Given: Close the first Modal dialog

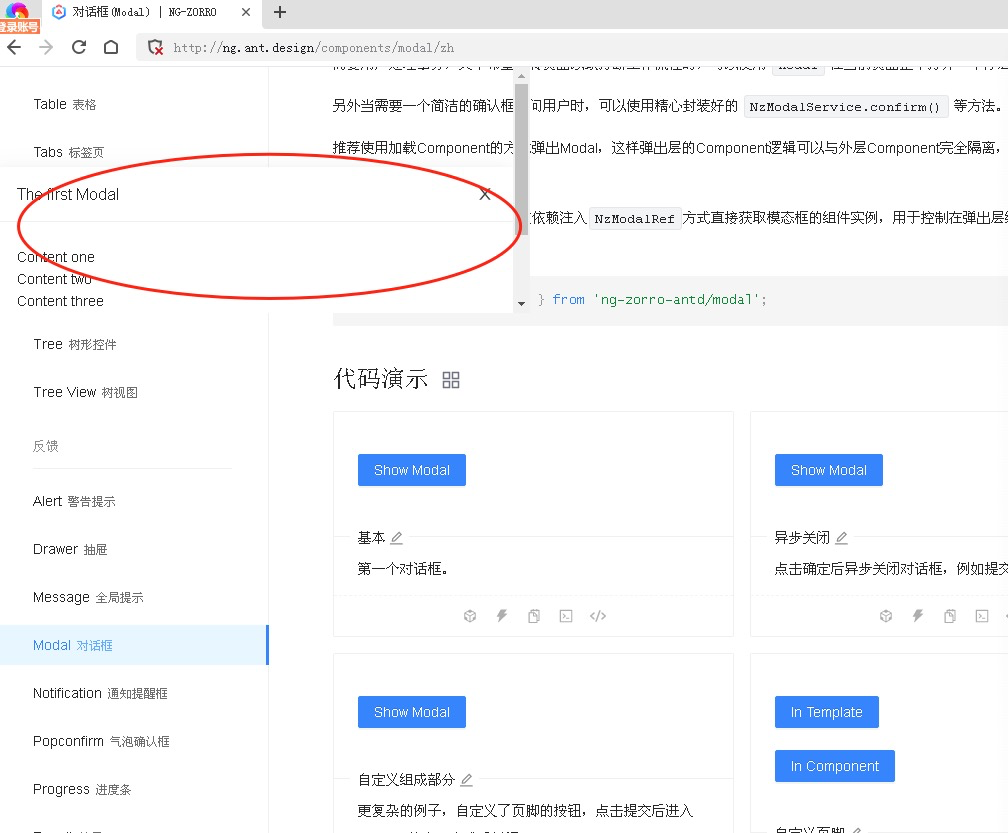Looking at the screenshot, I should [485, 194].
